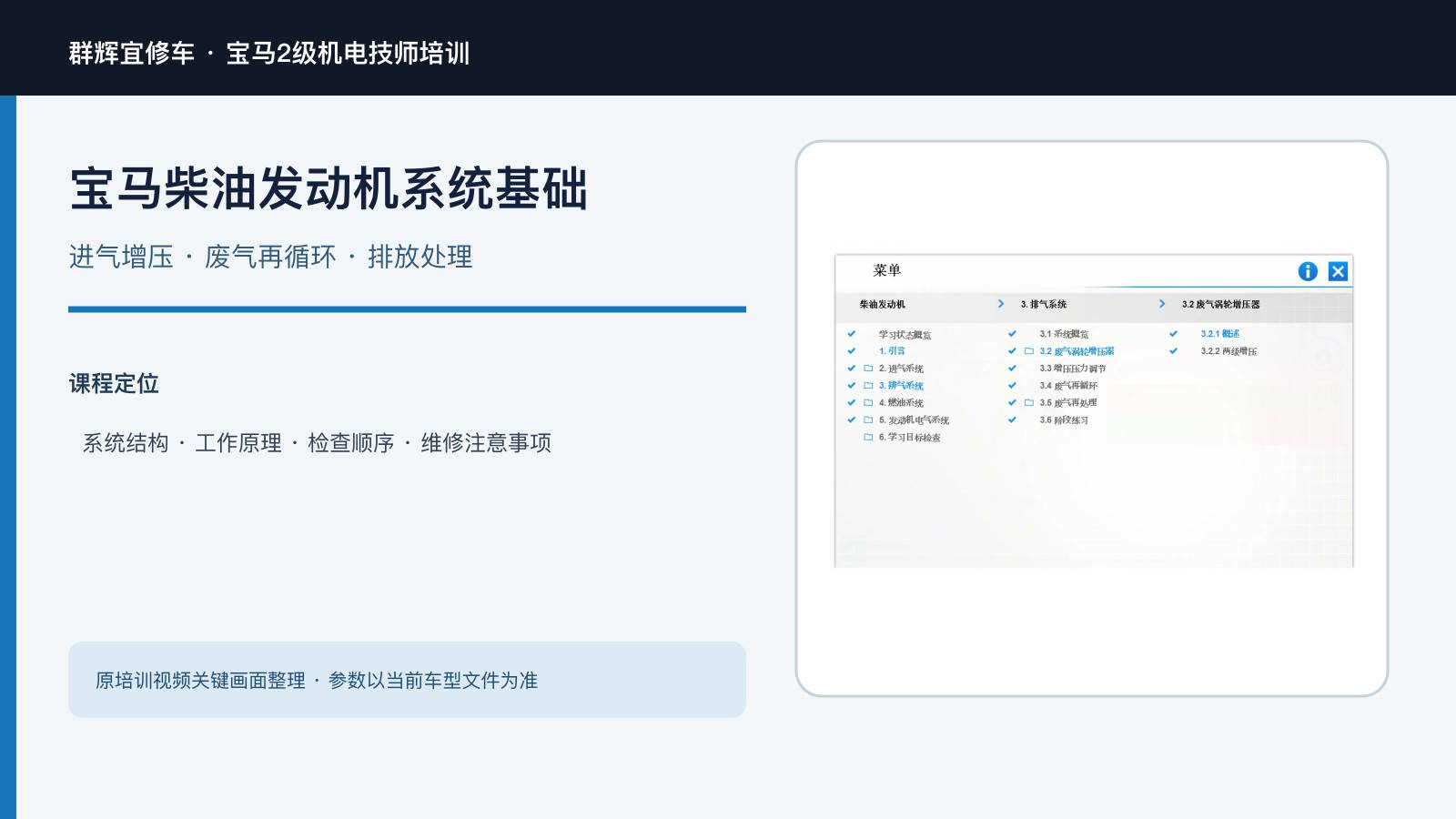
Task: Click the checkmark beside 3.1 系统概览
Action: coord(1012,334)
